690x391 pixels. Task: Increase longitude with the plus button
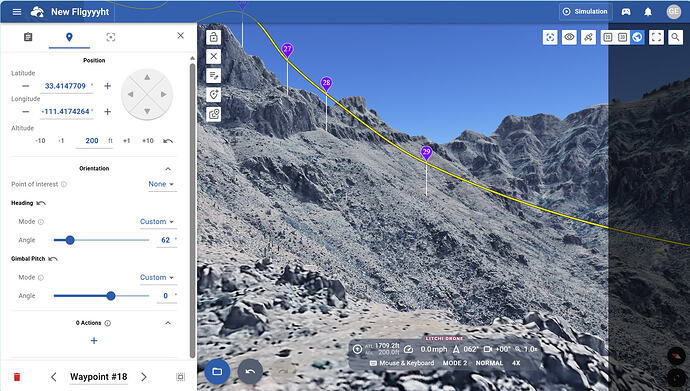pos(107,112)
